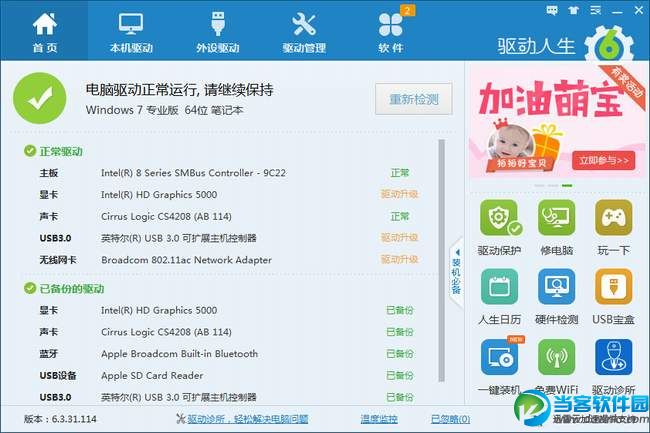Open the skin shirt icon in title bar
Viewport: 650px width, 433px height.
pos(574,10)
